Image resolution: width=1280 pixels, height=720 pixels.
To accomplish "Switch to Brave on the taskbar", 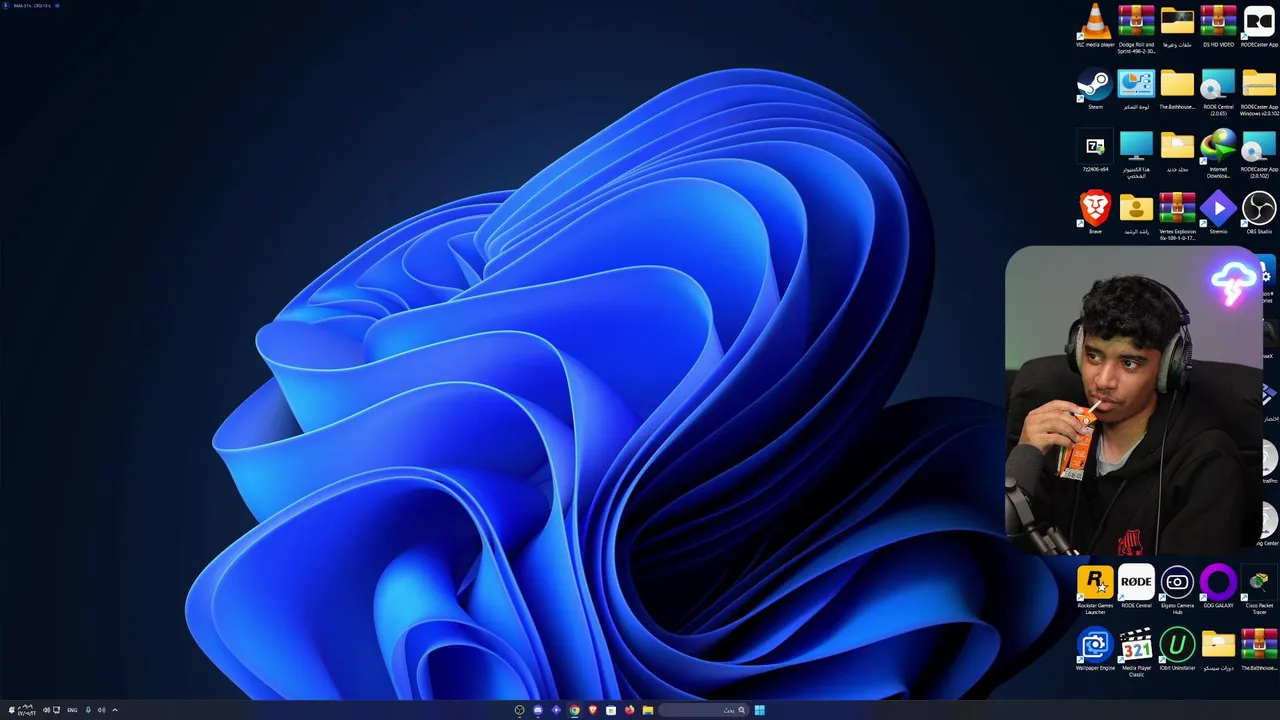I will 593,710.
